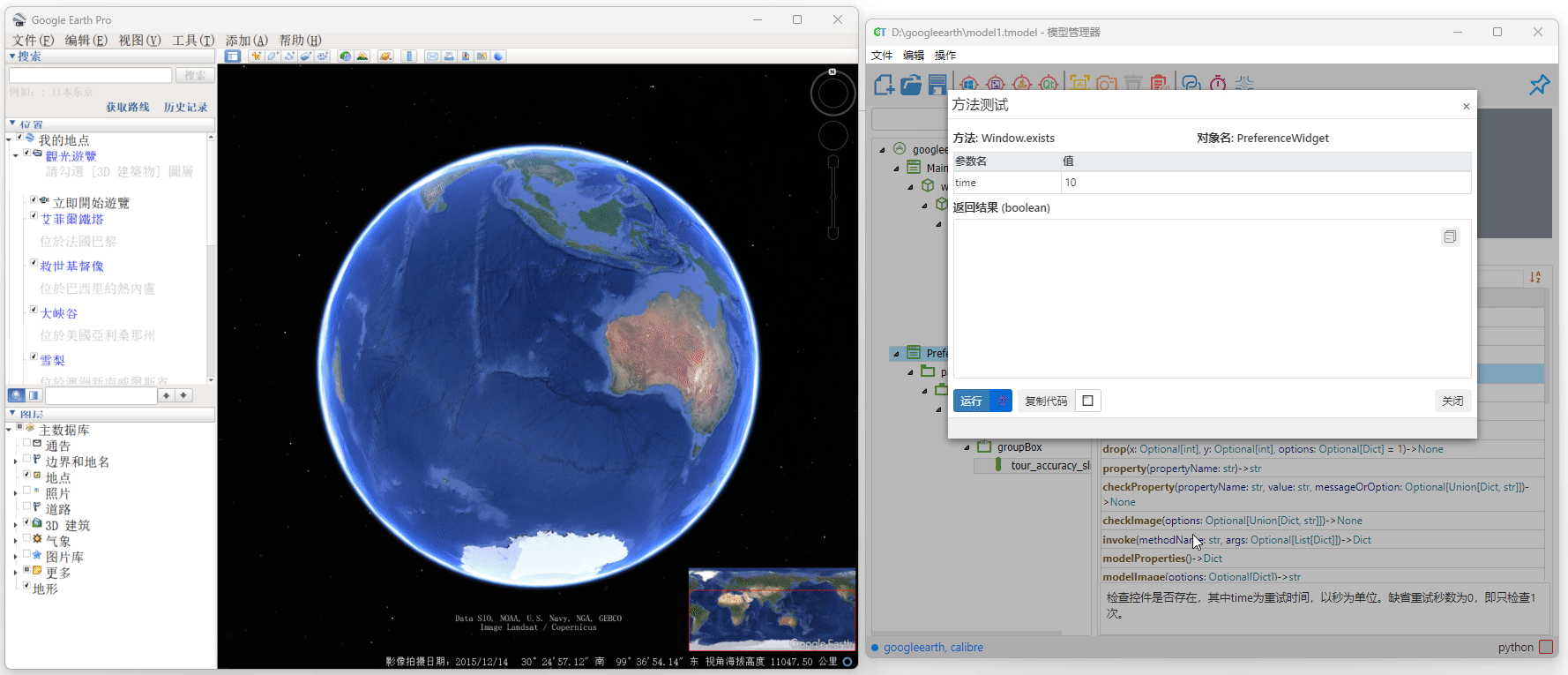Create new model file in model manager

[x=885, y=84]
